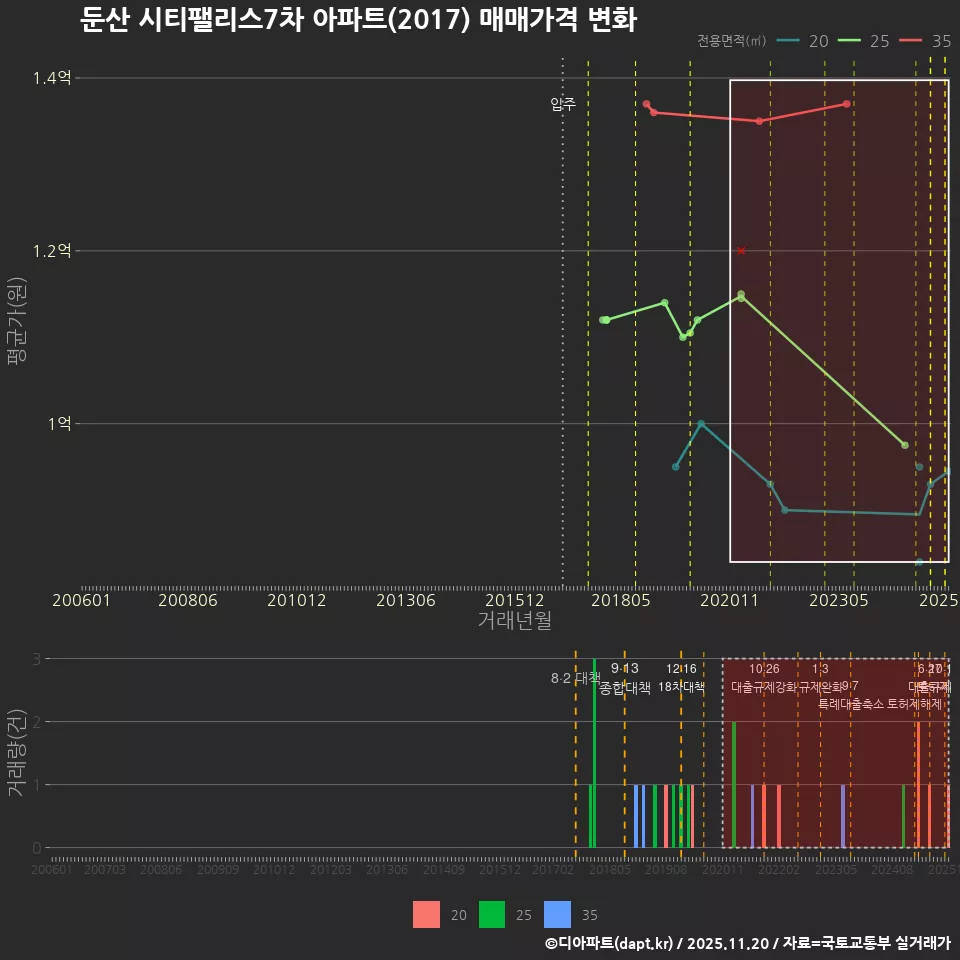Click the 8·2 대책 annotation label

(575, 677)
